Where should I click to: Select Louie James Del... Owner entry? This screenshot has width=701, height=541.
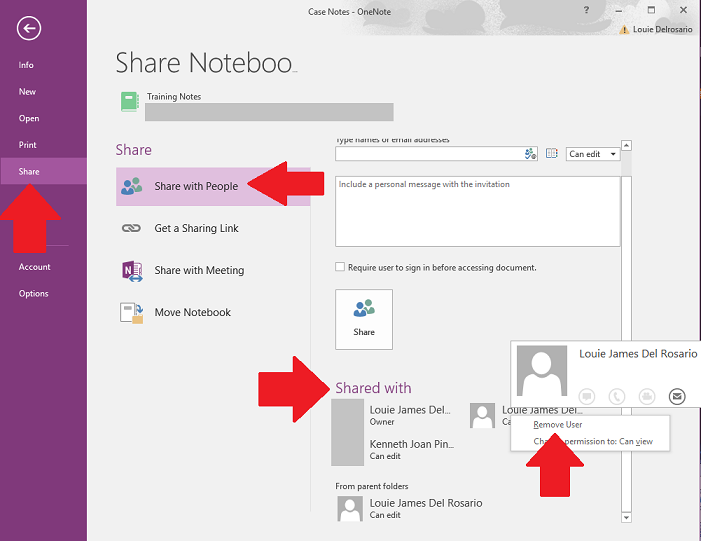[410, 415]
